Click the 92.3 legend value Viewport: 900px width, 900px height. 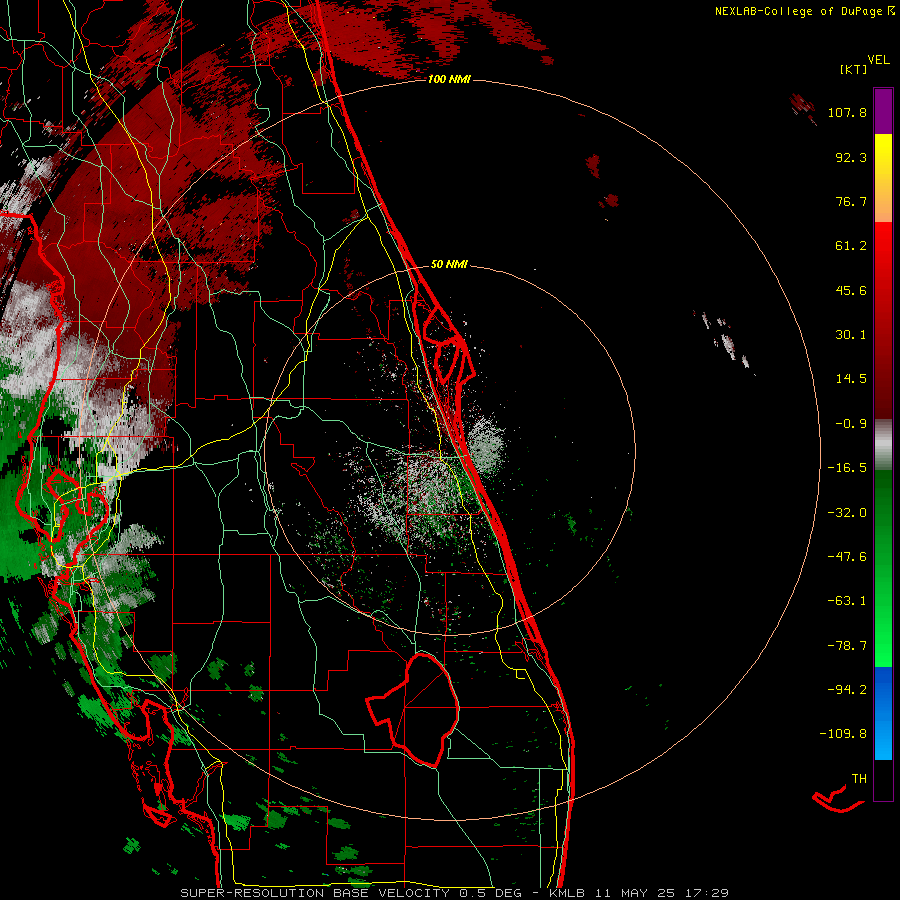(x=851, y=157)
